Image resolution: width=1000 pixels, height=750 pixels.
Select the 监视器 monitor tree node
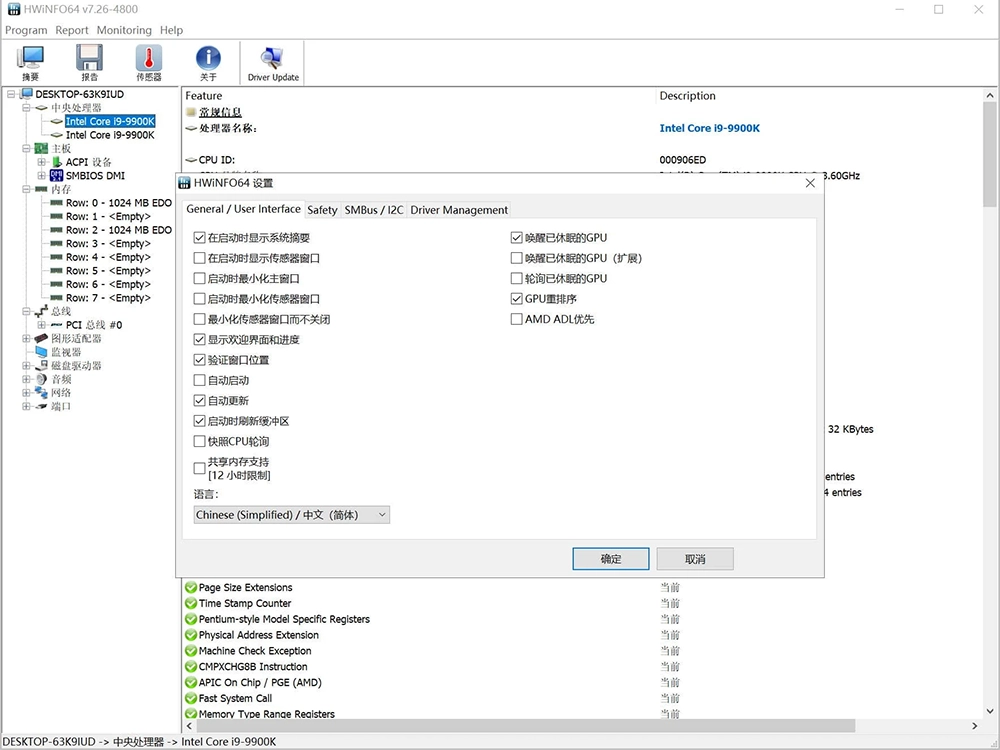66,352
